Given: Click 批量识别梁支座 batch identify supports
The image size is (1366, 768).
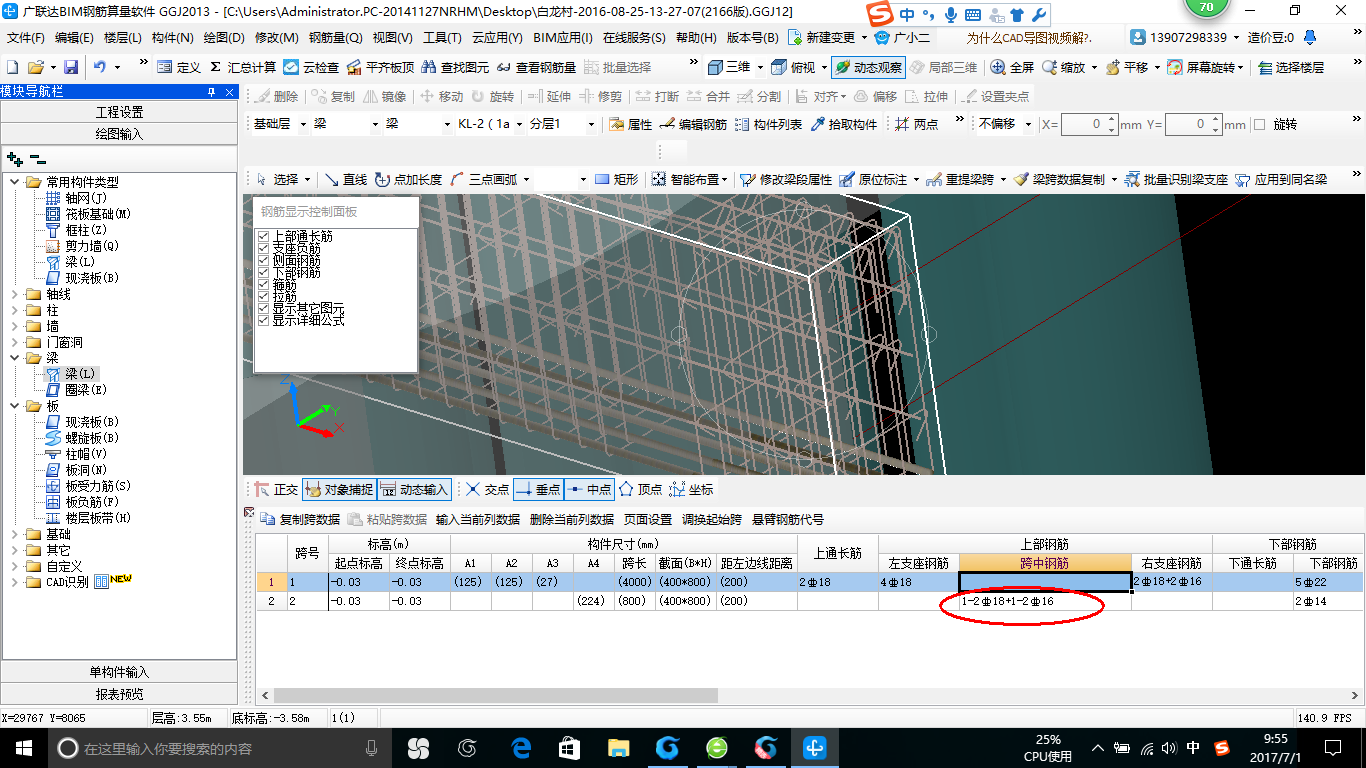Looking at the screenshot, I should pyautogui.click(x=1175, y=179).
